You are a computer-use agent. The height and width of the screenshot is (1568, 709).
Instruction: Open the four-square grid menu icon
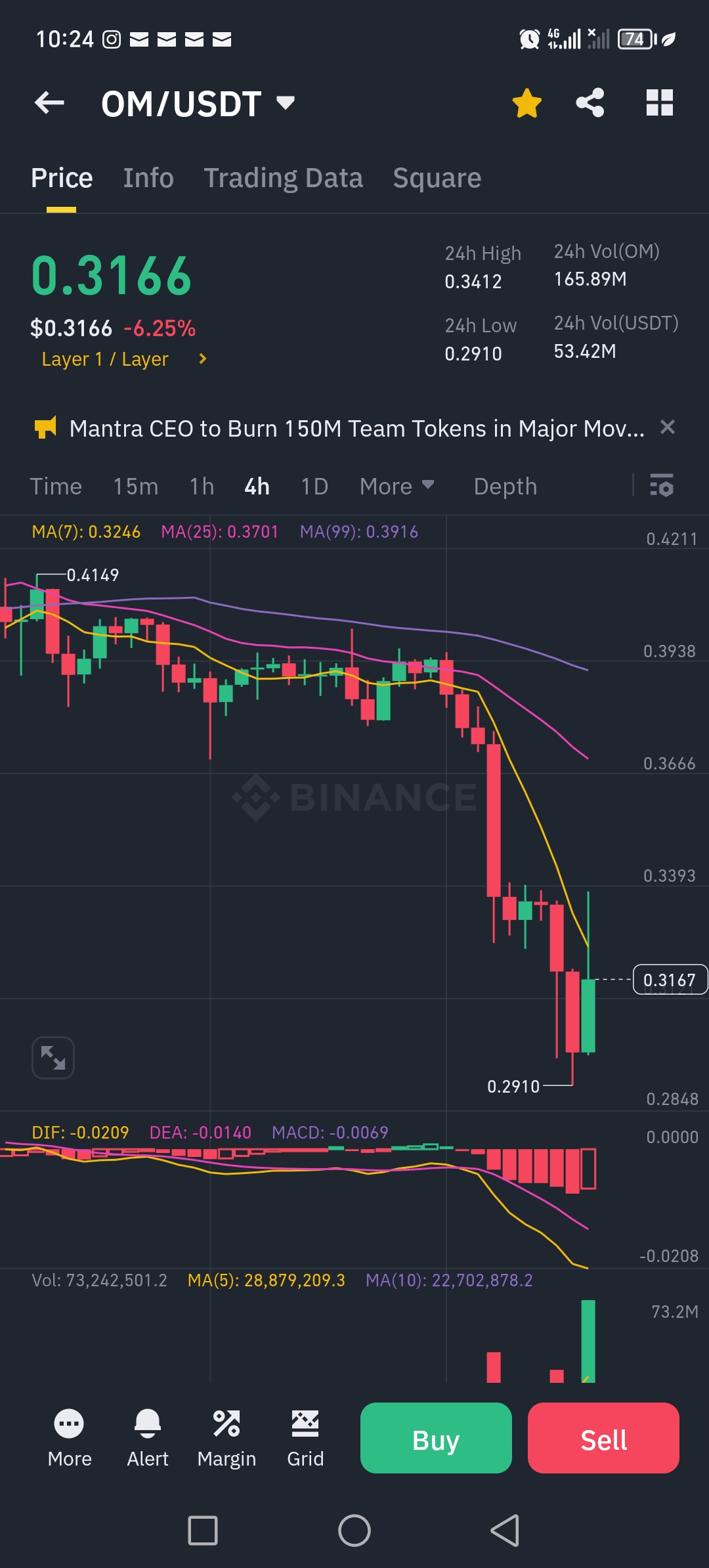pos(659,103)
